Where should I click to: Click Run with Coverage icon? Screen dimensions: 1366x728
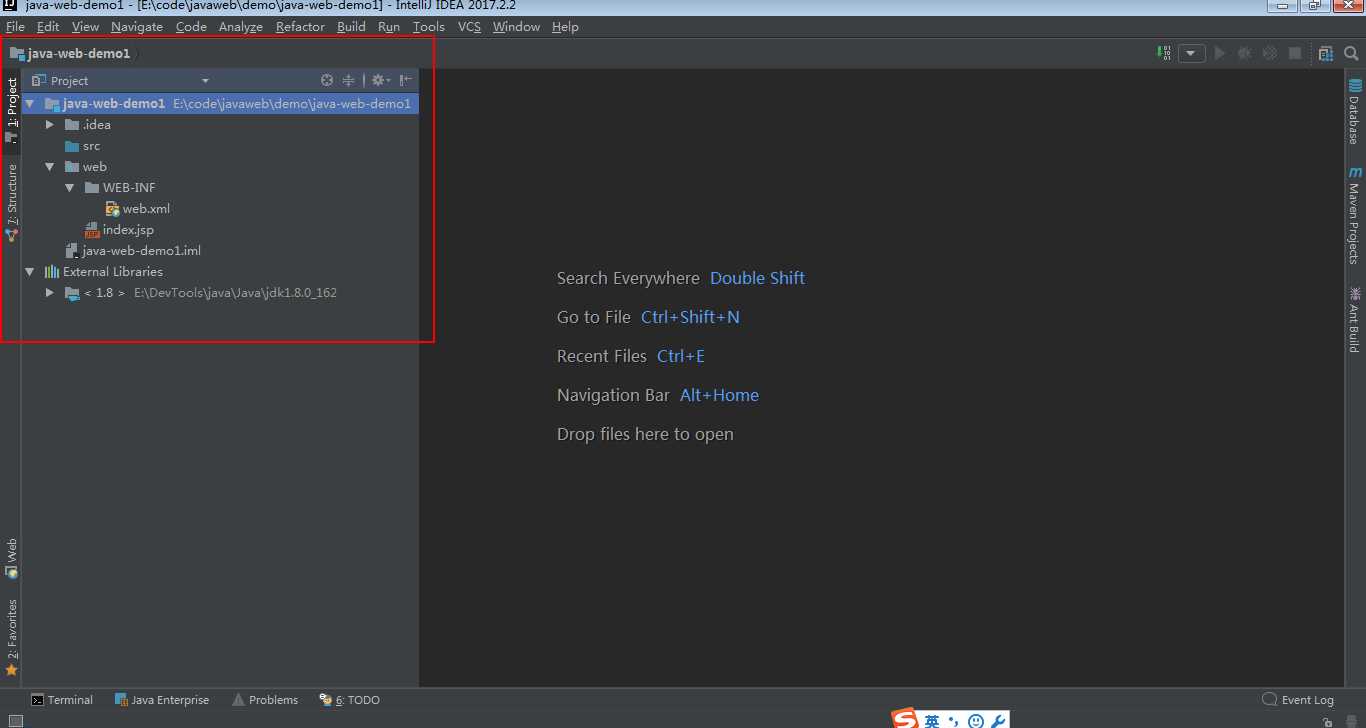pos(1270,53)
